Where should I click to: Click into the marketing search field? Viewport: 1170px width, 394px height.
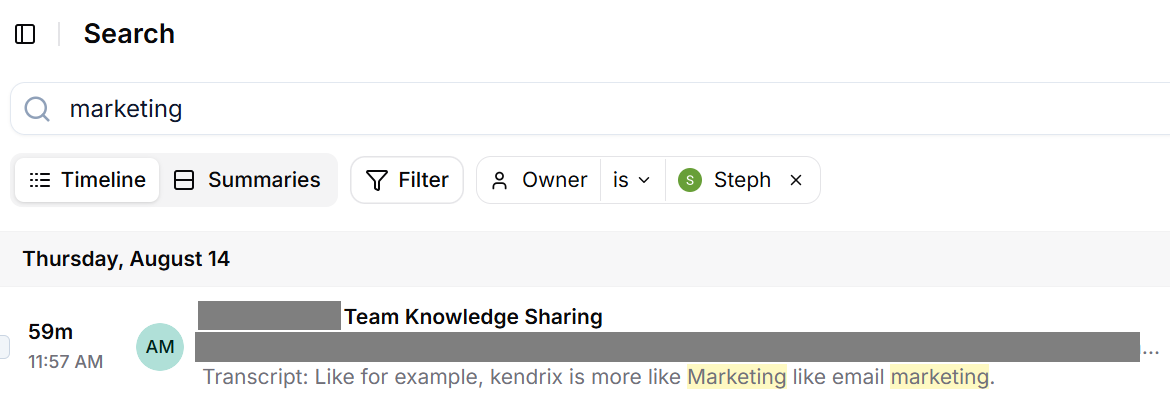589,109
